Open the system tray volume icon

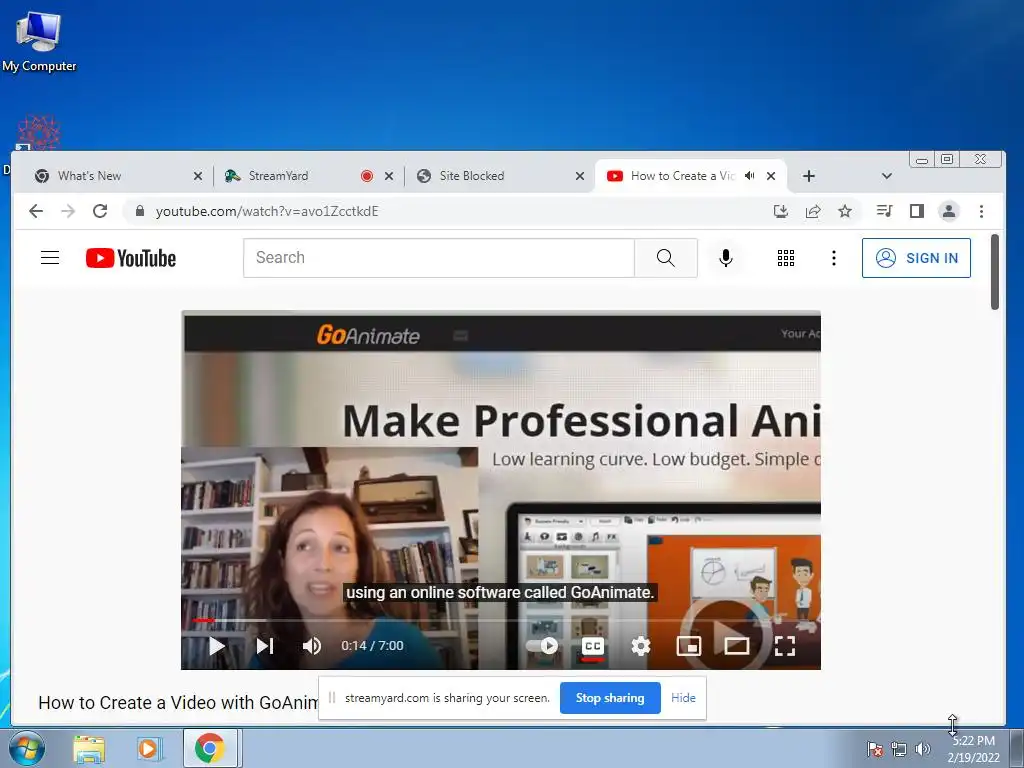pyautogui.click(x=922, y=749)
